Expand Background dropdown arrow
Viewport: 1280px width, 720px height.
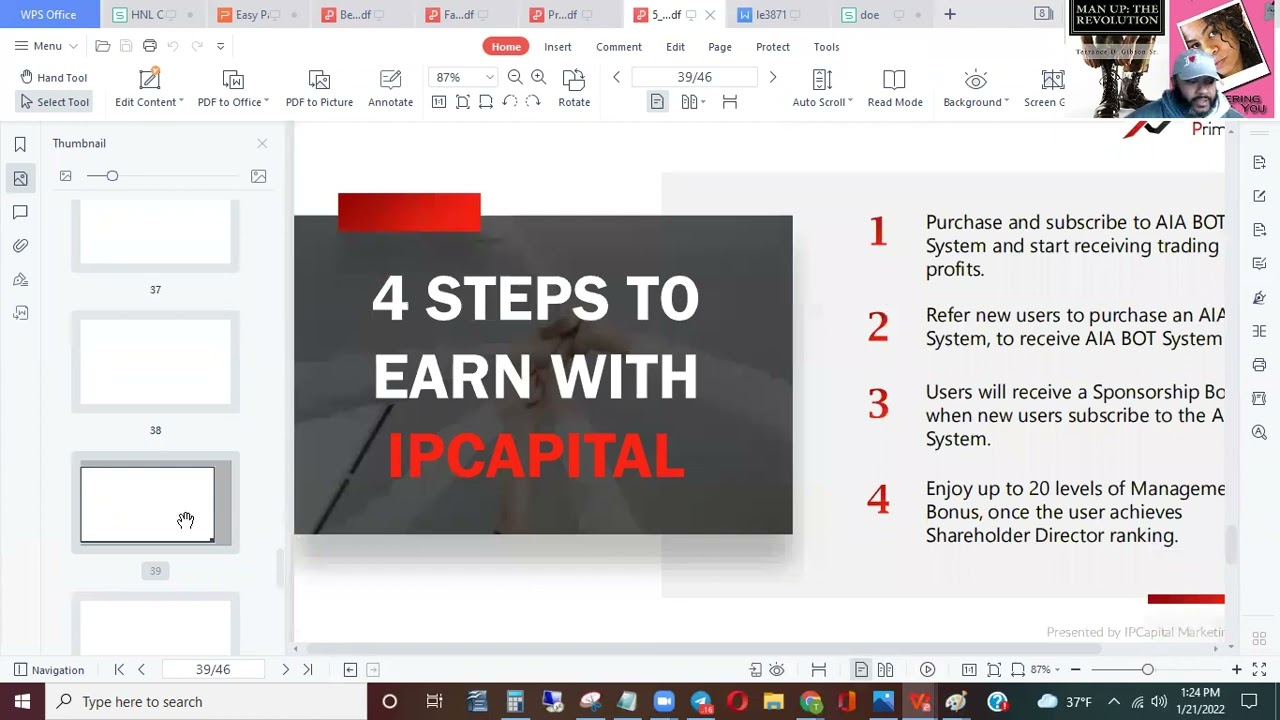tap(1006, 102)
